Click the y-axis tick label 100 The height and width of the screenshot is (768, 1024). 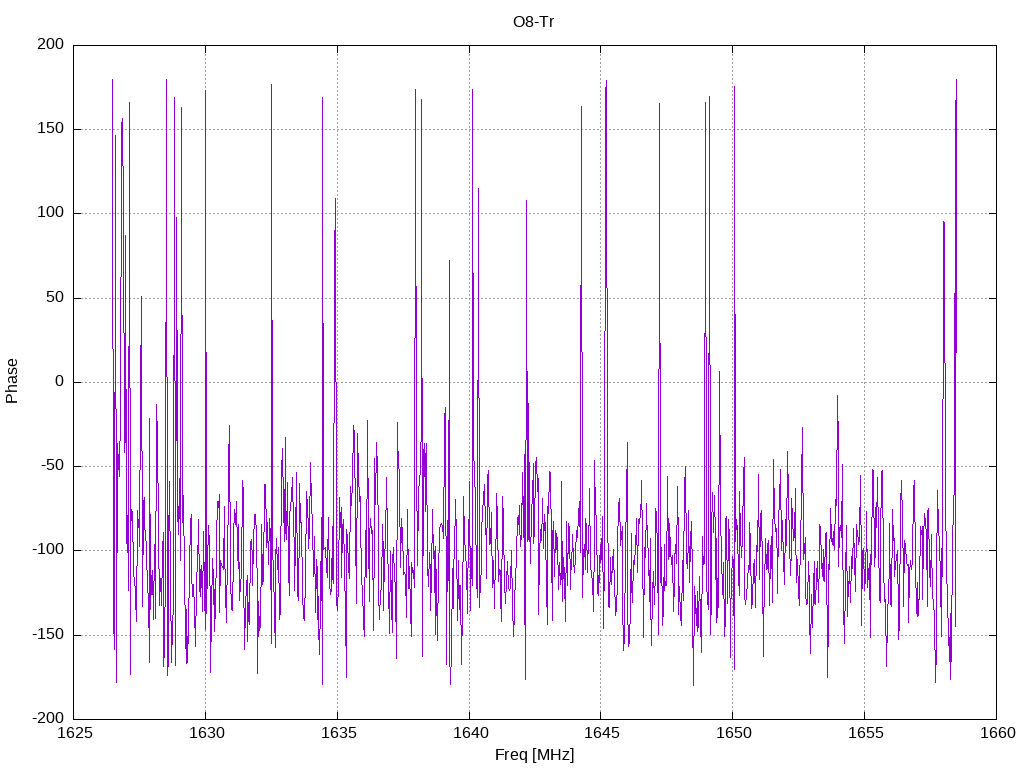(x=51, y=213)
